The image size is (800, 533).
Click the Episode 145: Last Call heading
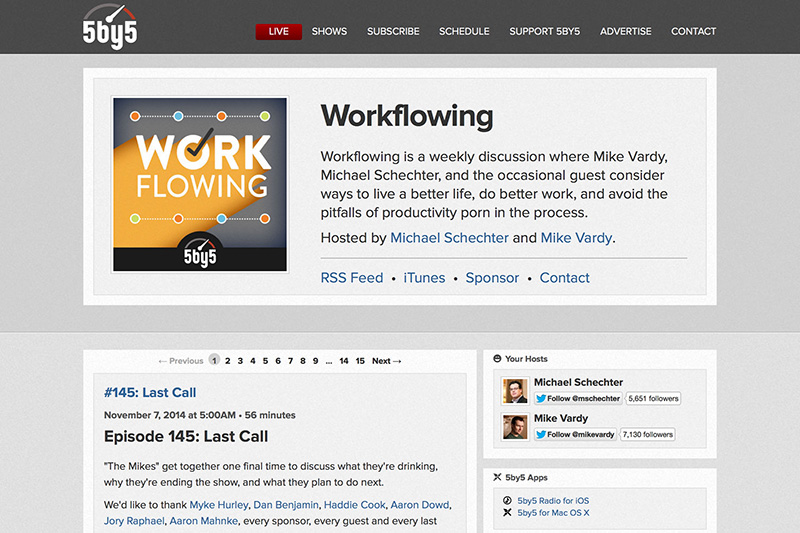click(186, 437)
